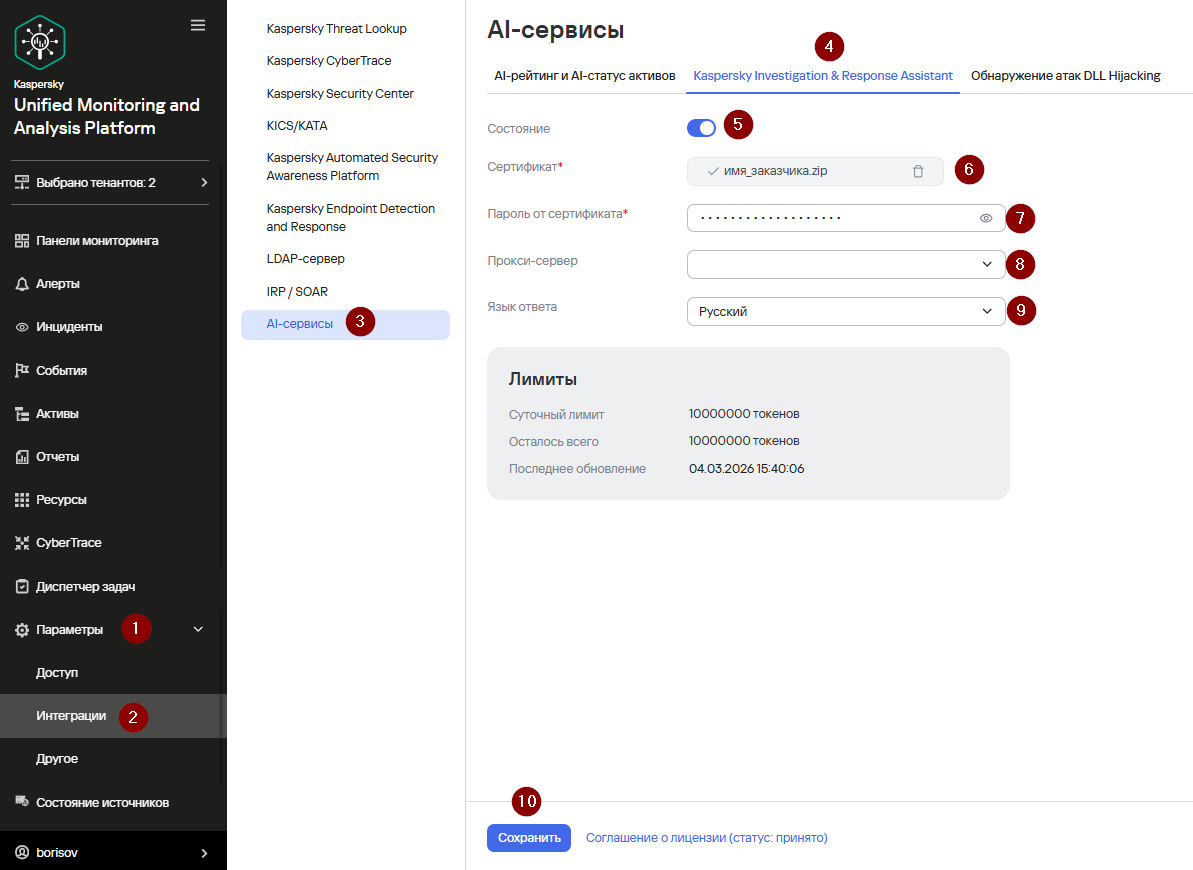1193x870 pixels.
Task: Collapse sidebar with hamburger menu icon
Action: pyautogui.click(x=198, y=26)
